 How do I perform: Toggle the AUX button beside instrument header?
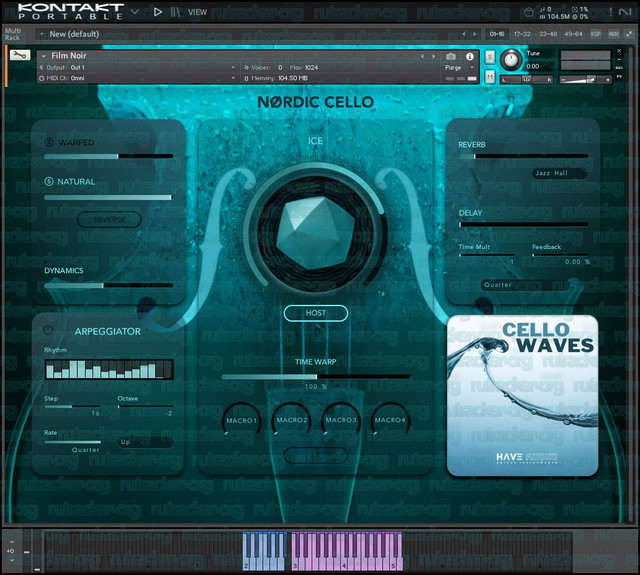point(619,68)
